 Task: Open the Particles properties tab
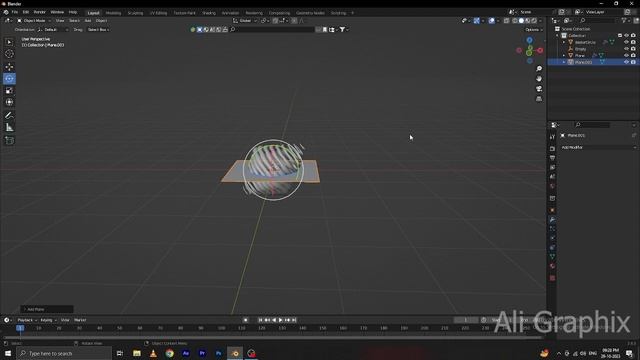552,229
